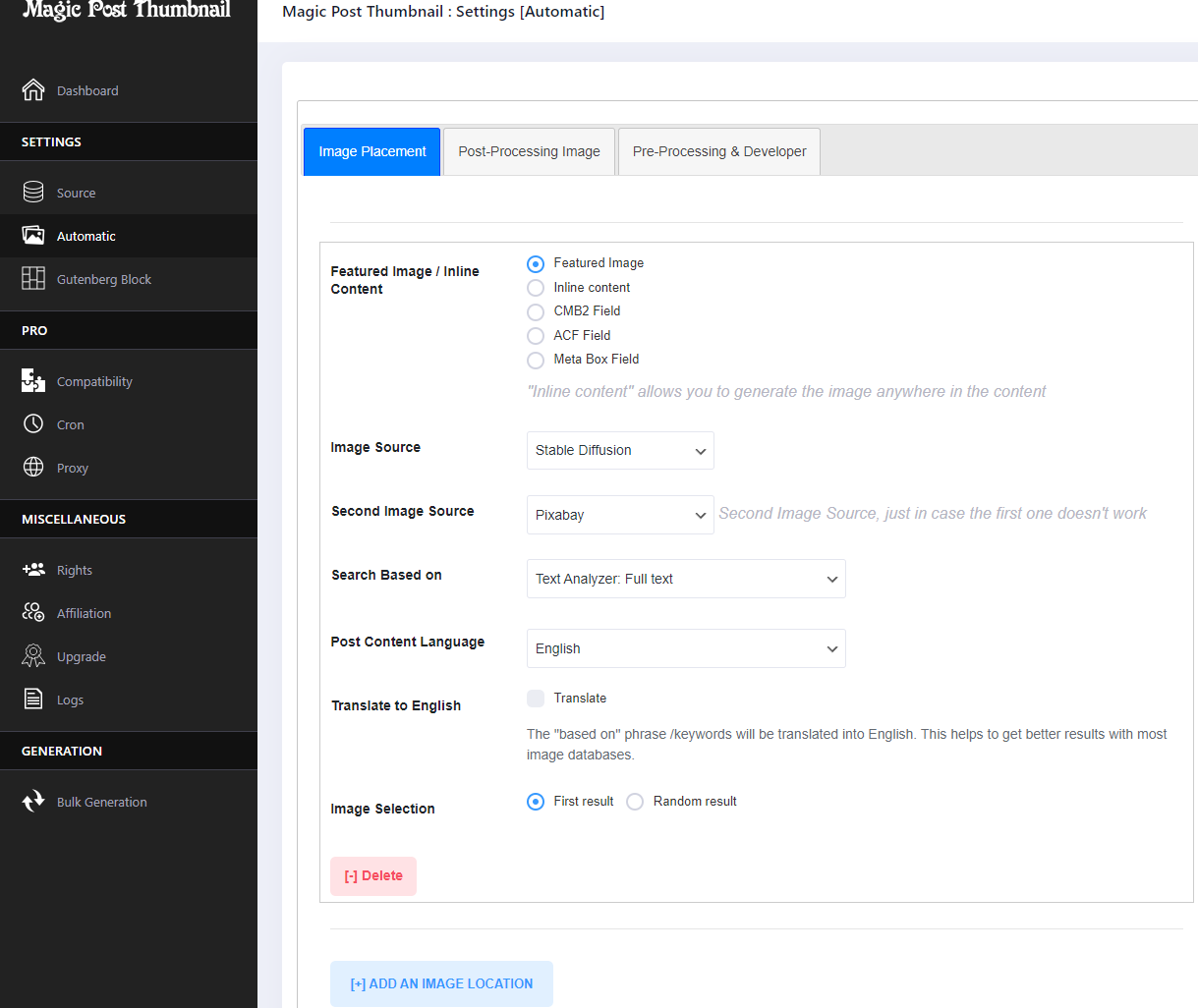Switch to the Post-Processing Image tab

[529, 152]
